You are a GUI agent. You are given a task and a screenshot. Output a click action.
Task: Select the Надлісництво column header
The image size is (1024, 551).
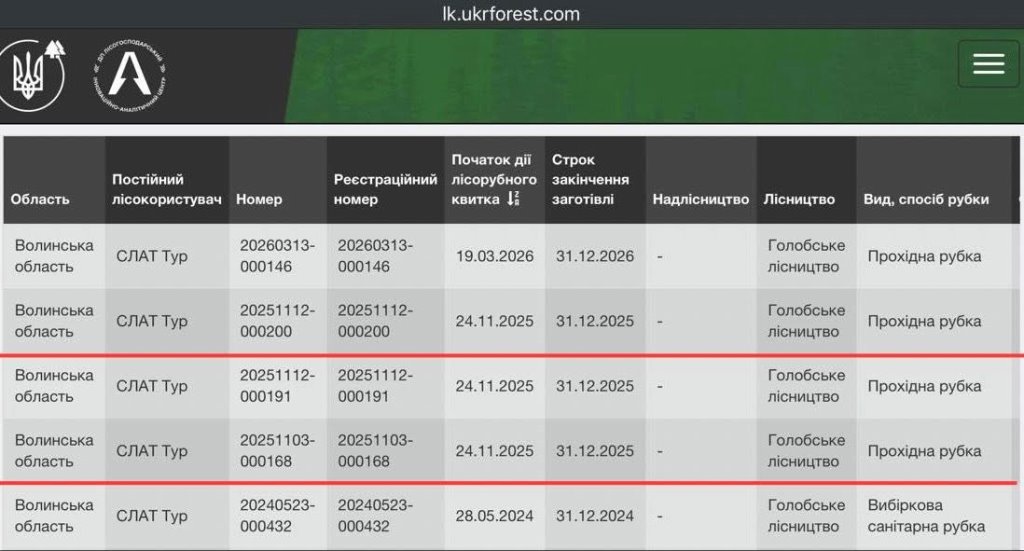[x=700, y=199]
